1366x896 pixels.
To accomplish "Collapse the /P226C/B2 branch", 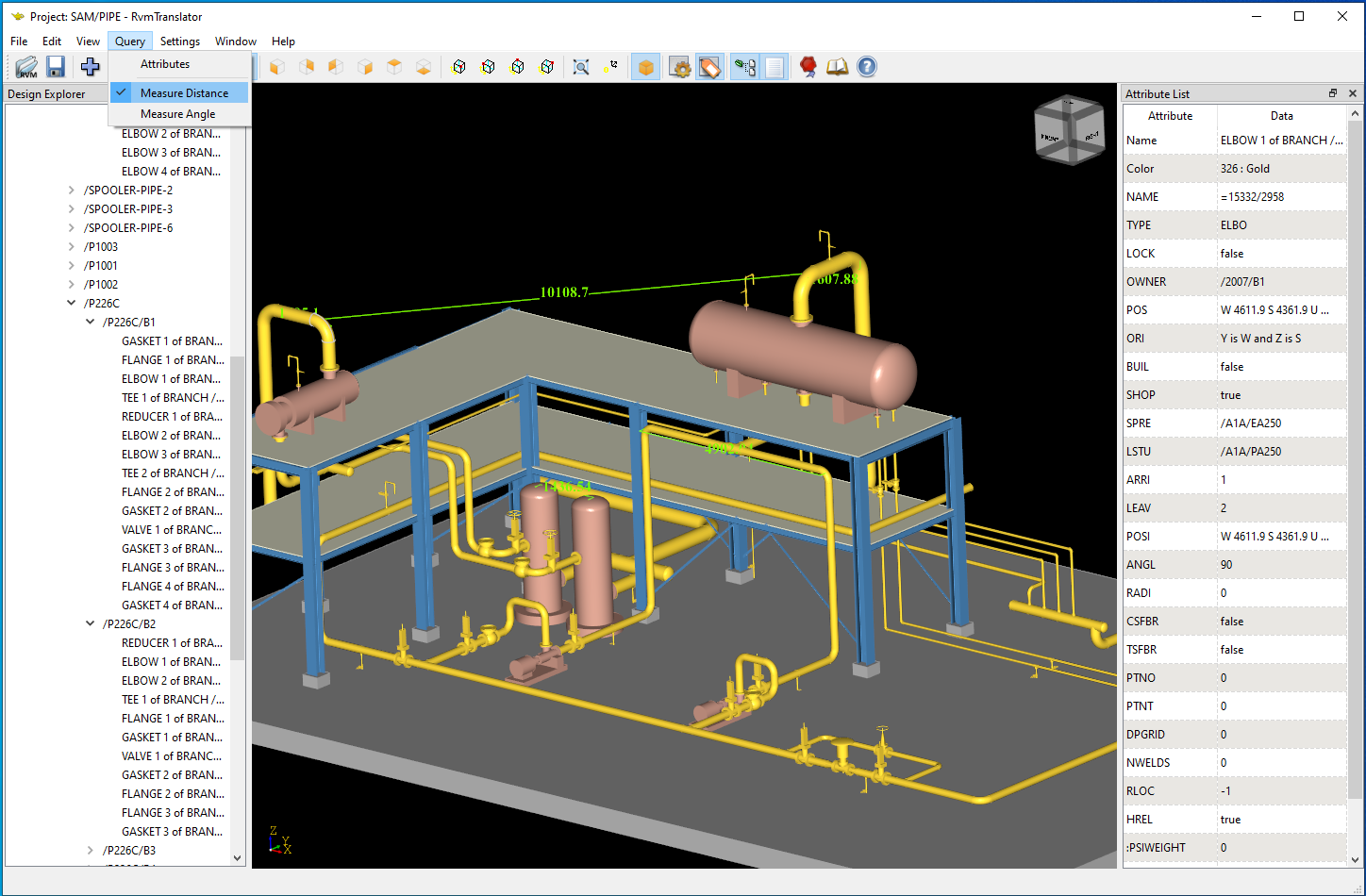I will (91, 624).
